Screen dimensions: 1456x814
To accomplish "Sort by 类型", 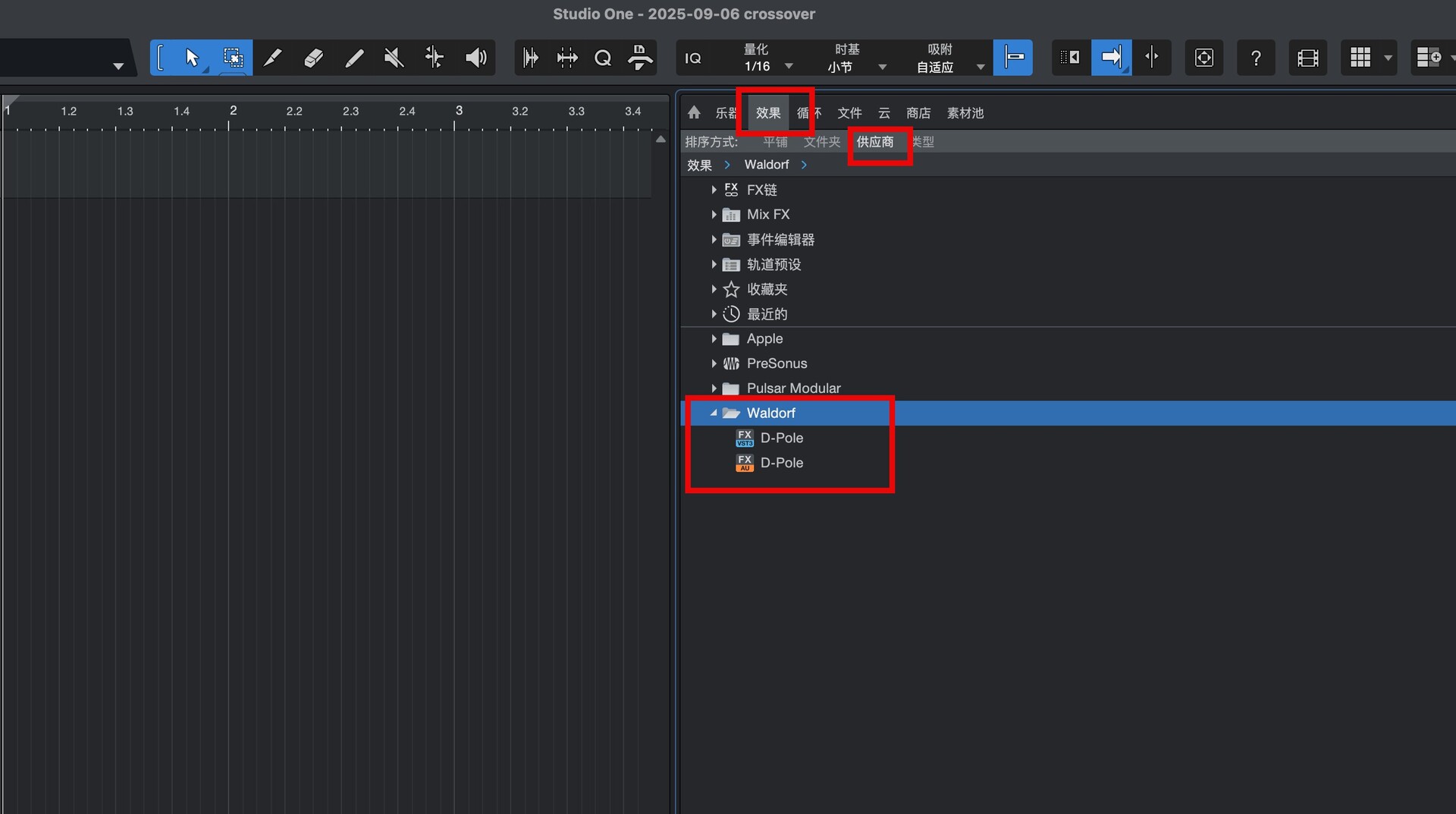I will click(923, 142).
